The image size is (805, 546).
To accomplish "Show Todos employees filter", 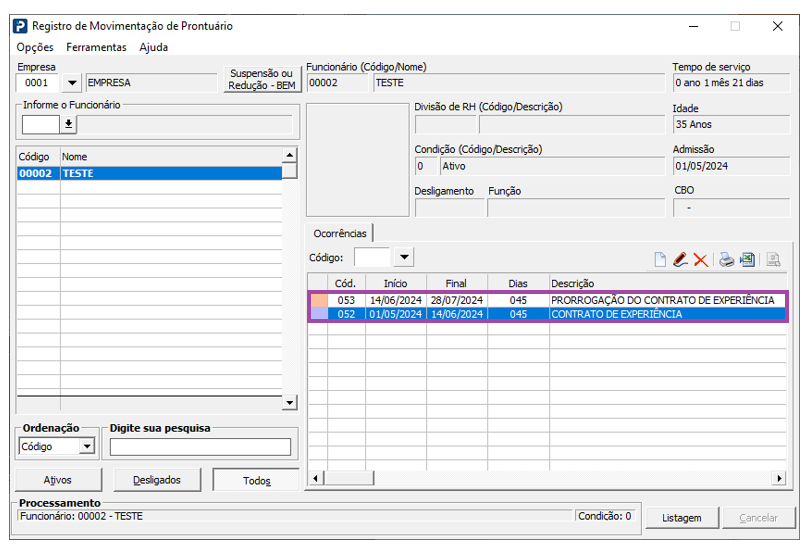I will click(256, 480).
